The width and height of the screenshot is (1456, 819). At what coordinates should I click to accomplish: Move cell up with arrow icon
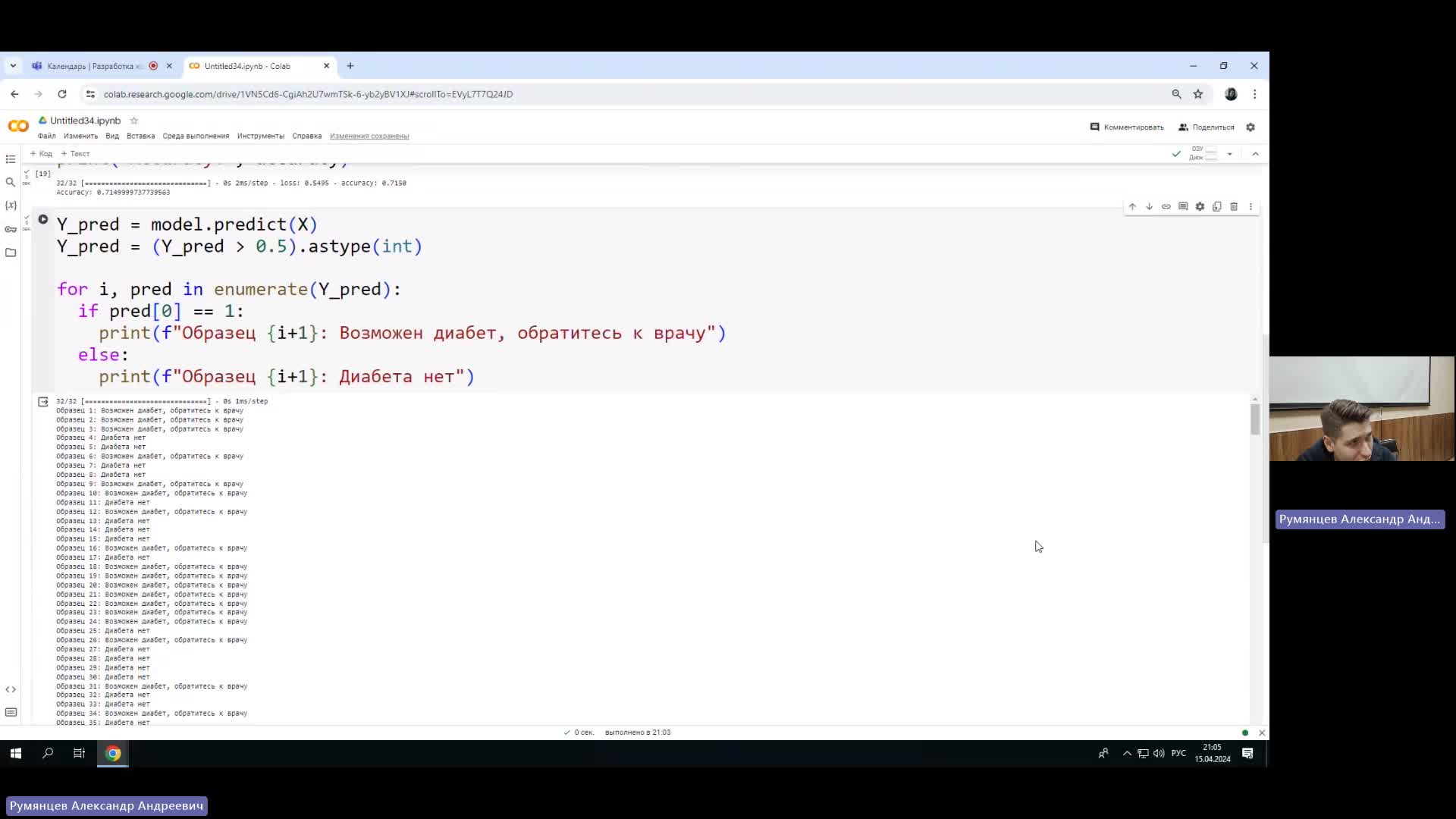(1132, 206)
